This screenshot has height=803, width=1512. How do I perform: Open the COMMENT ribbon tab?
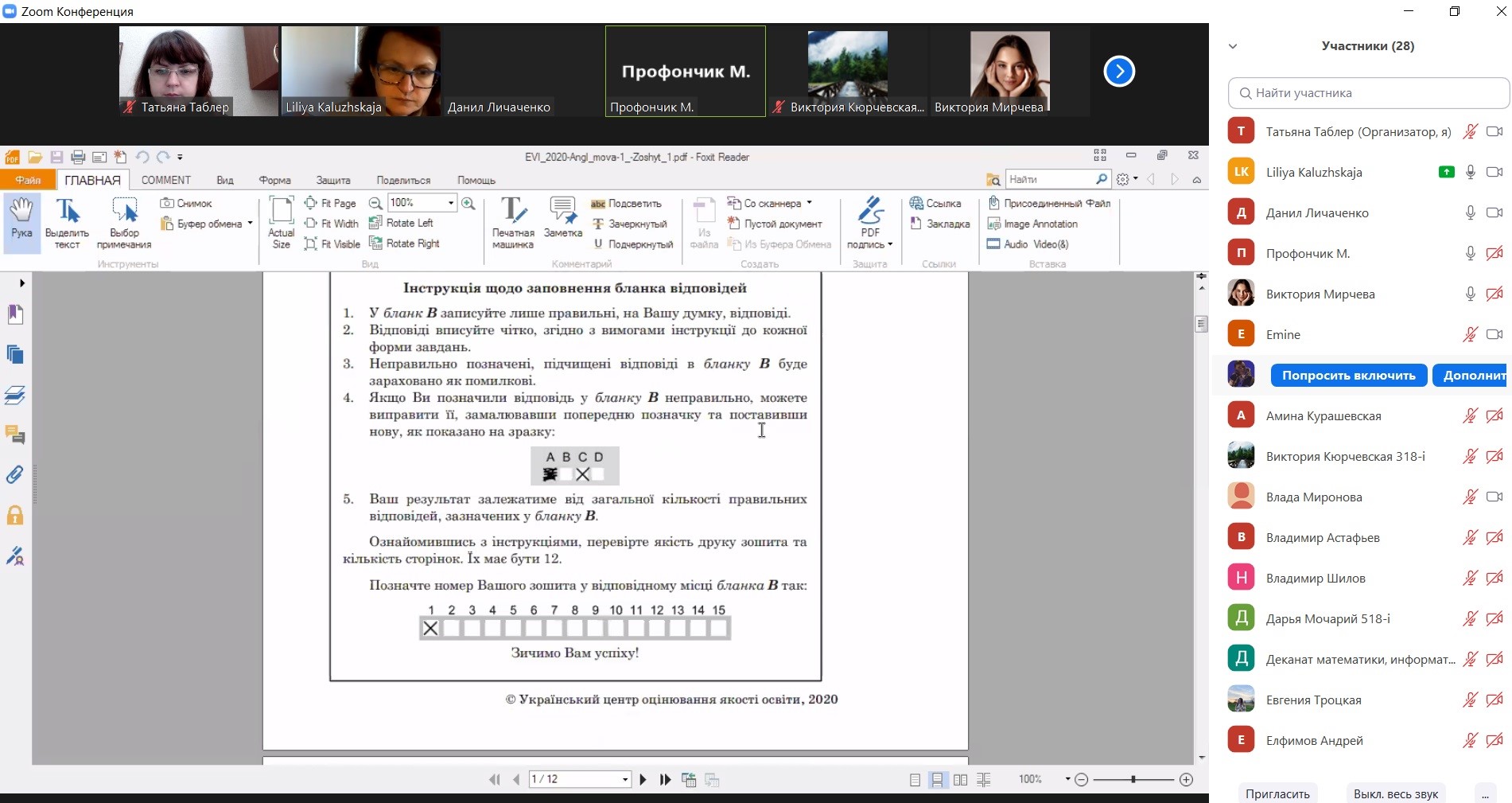[165, 180]
